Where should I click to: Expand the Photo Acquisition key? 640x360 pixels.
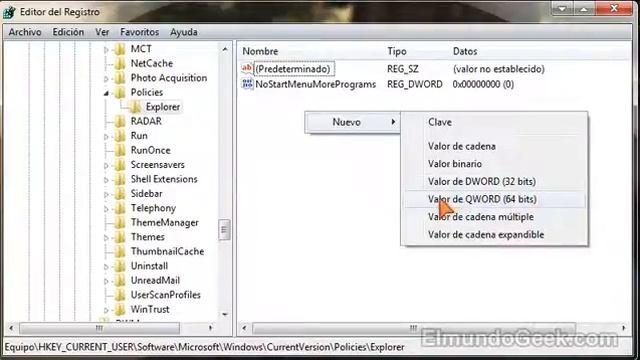pos(106,78)
